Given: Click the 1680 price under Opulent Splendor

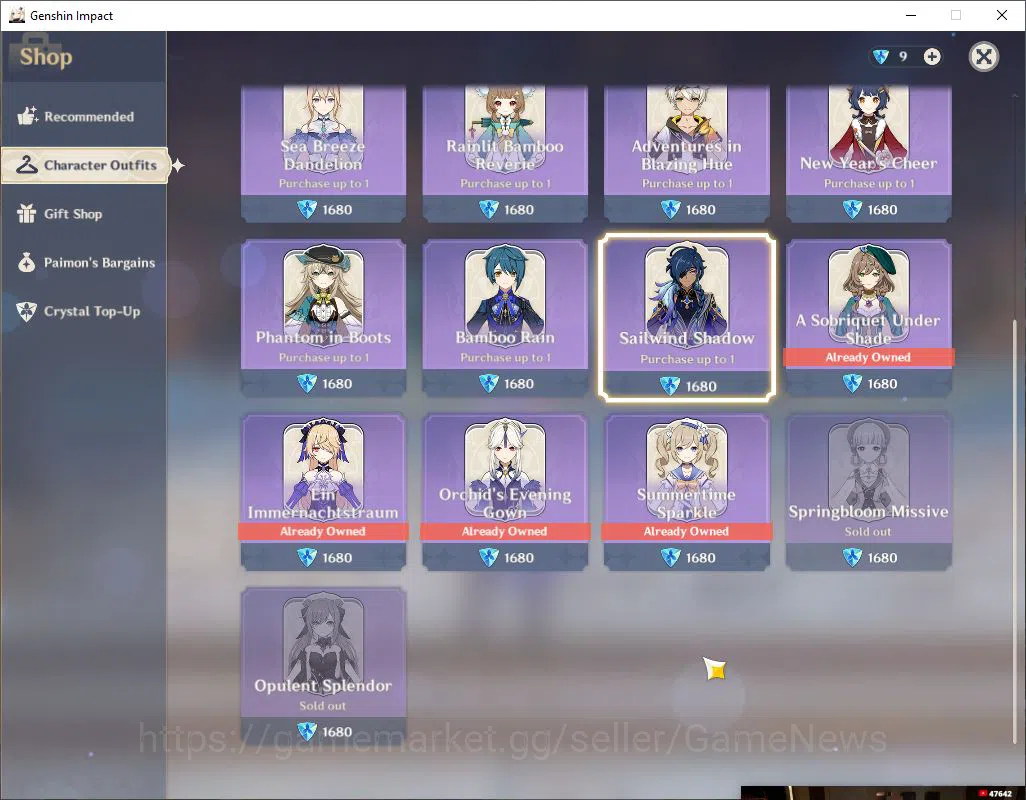Looking at the screenshot, I should (x=337, y=731).
